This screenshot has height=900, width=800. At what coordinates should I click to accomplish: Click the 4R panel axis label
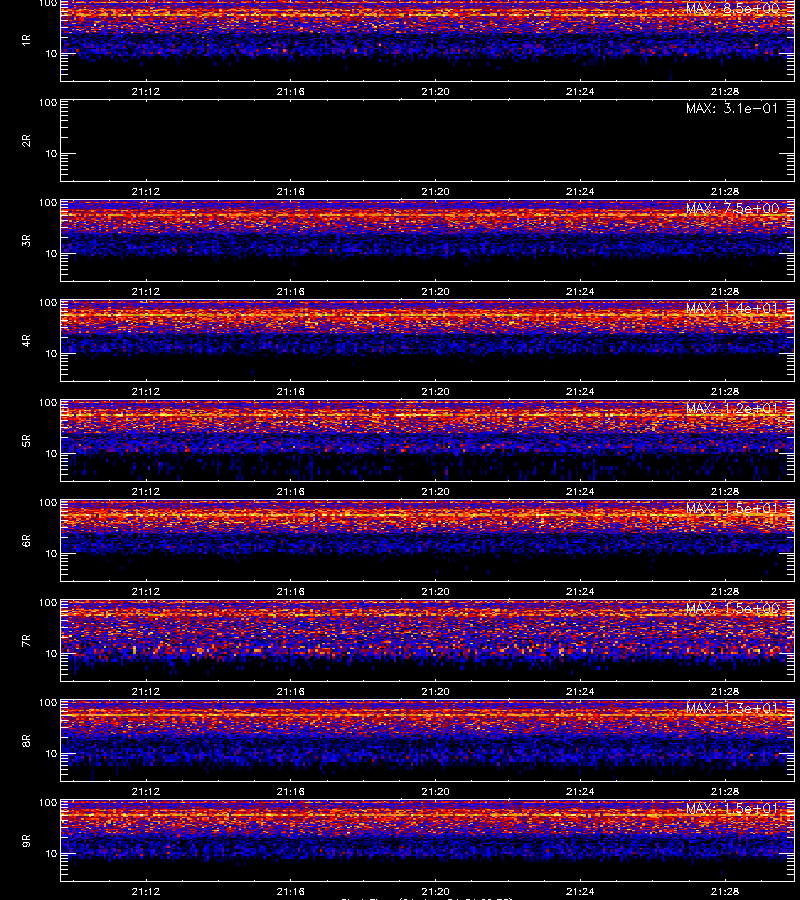(26, 340)
